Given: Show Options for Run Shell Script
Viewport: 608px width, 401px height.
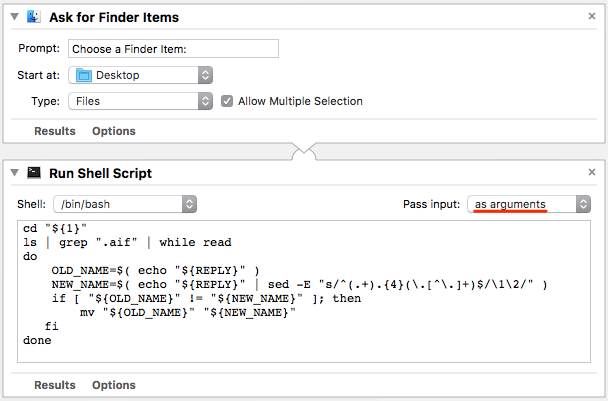Looking at the screenshot, I should (113, 385).
